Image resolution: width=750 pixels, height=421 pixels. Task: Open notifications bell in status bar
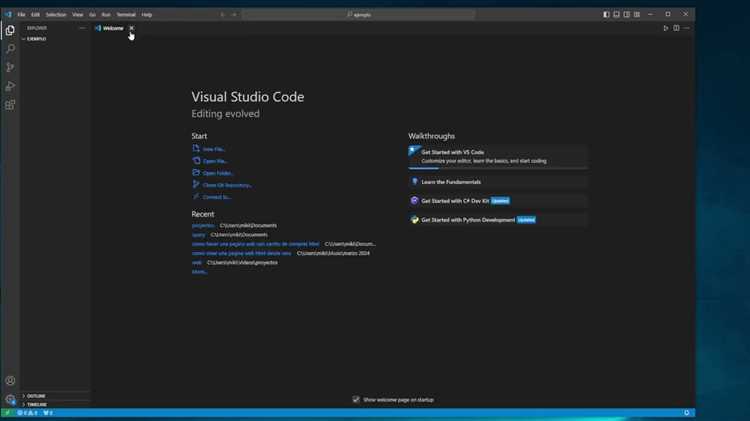pyautogui.click(x=686, y=413)
